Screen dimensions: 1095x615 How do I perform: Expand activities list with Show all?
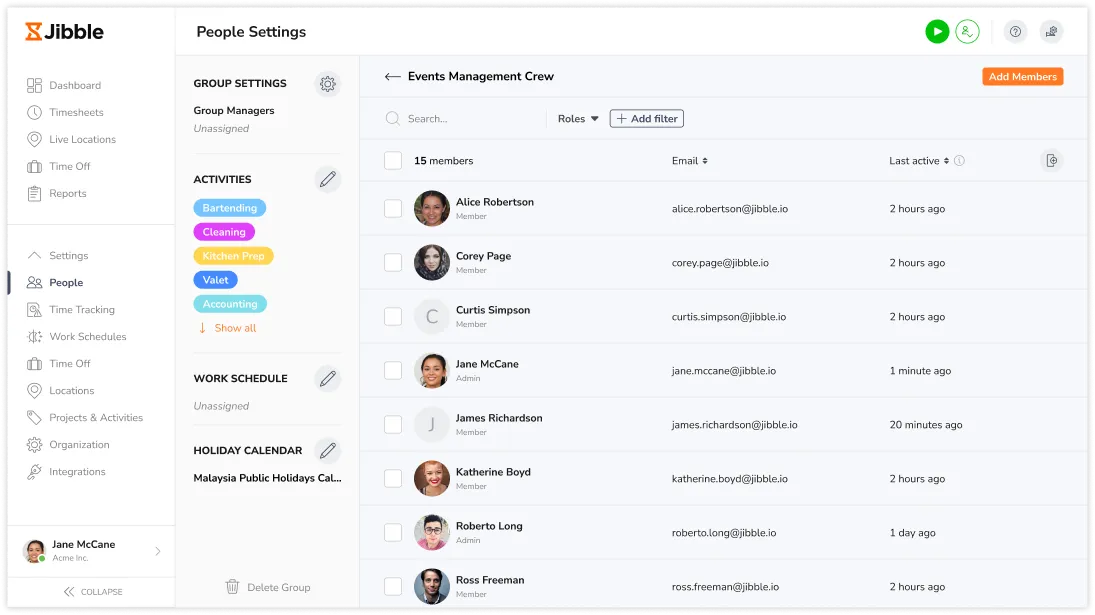[x=234, y=328]
